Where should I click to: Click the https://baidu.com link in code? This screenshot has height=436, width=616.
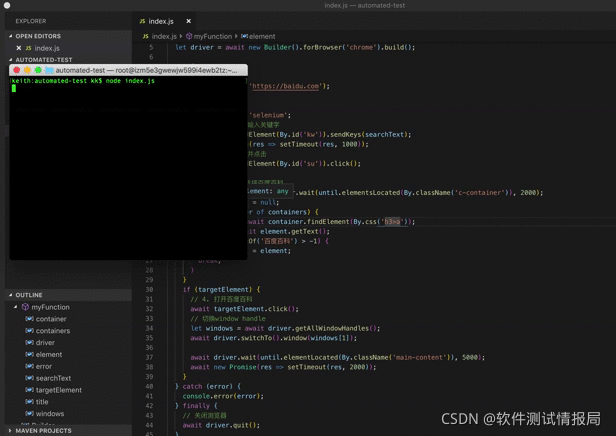286,86
